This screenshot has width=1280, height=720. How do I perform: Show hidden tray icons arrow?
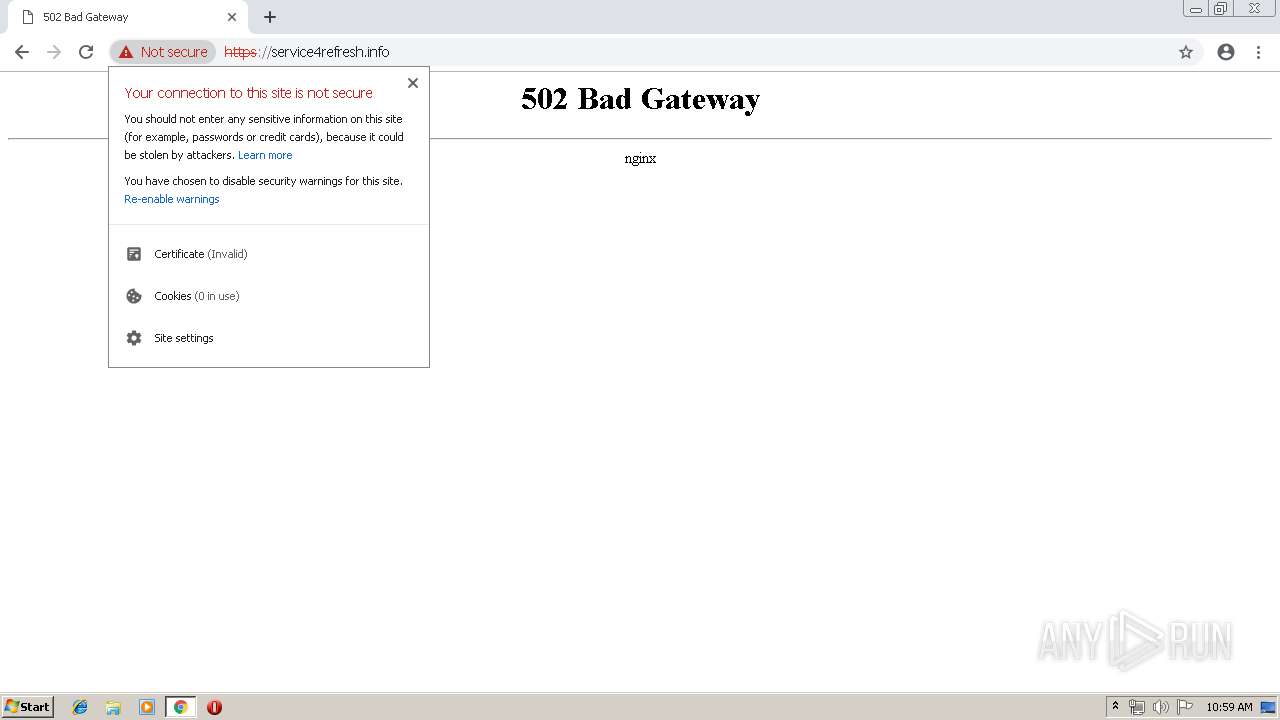1115,707
